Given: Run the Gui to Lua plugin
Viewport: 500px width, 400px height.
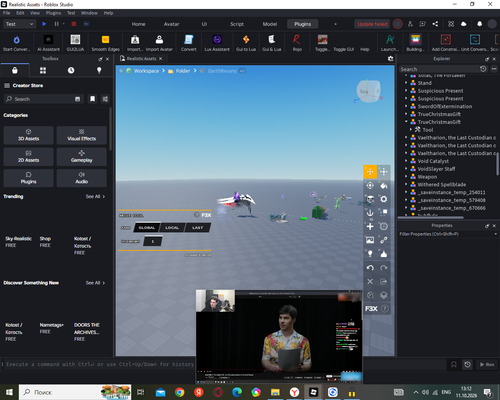Looking at the screenshot, I should click(x=246, y=43).
